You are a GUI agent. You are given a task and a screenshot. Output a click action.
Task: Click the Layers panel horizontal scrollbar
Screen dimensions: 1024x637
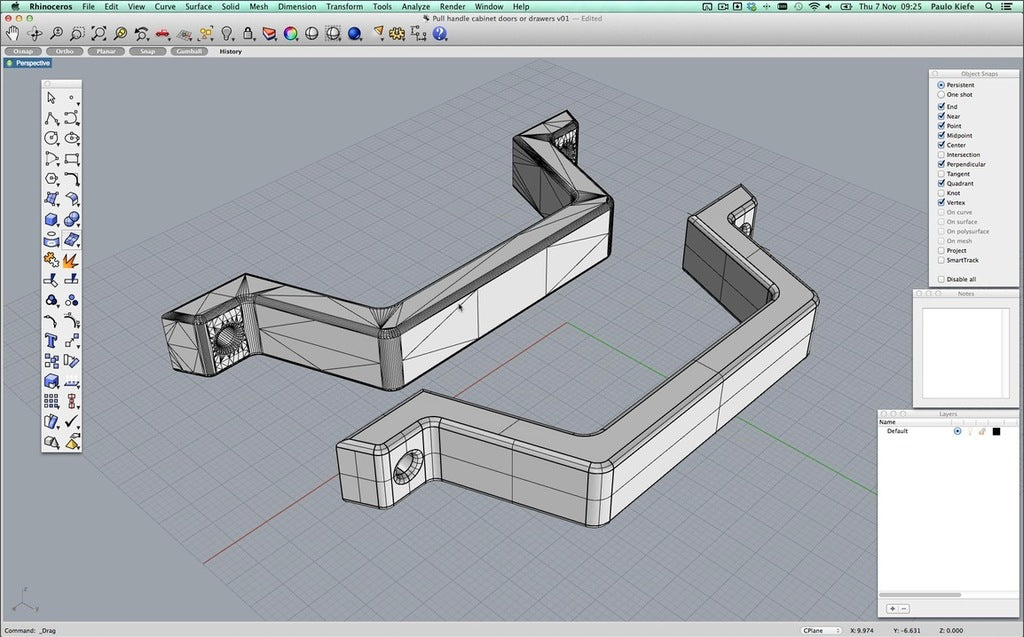tap(920, 595)
